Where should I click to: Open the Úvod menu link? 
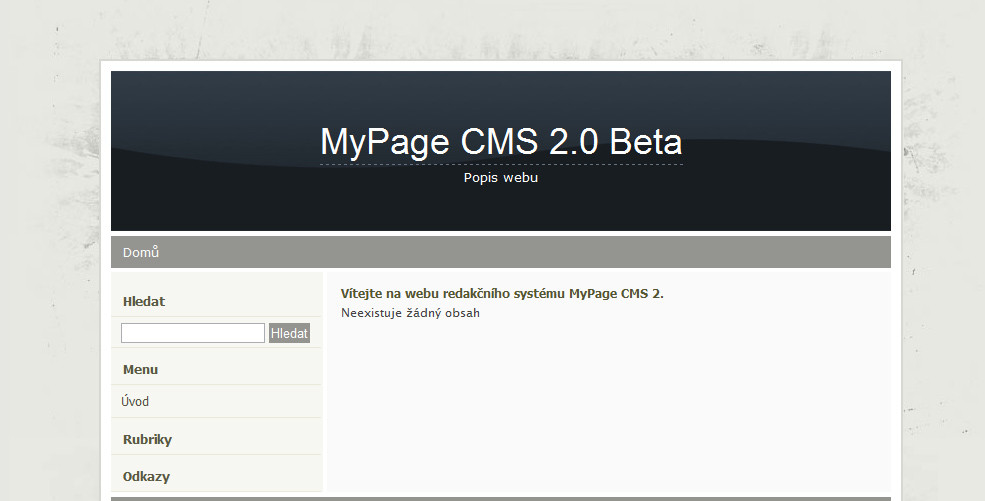coord(135,401)
